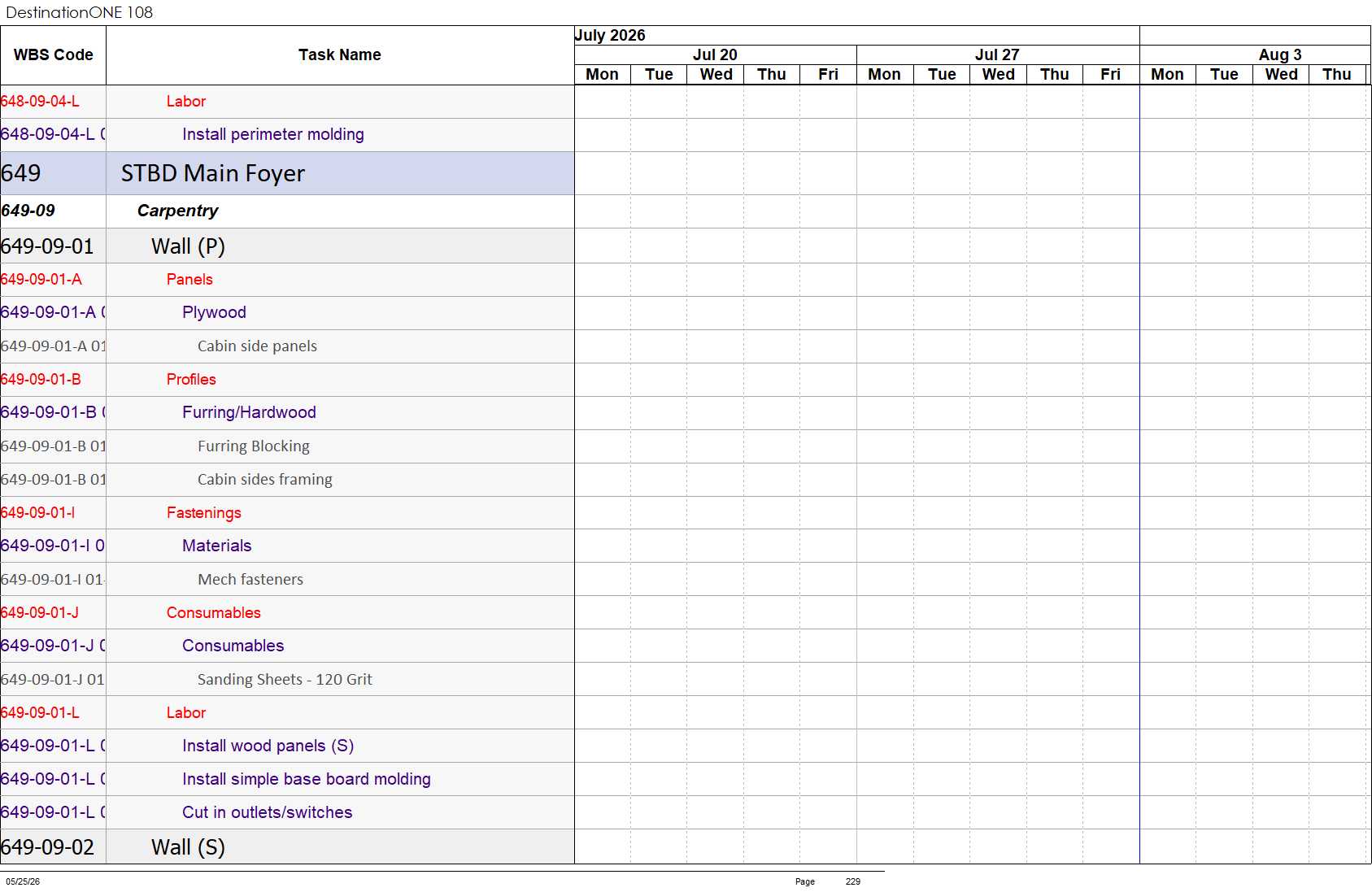Screen dimensions: 1372x892
Task: Select WBS code 649-09-01-J in red
Action: [x=40, y=613]
